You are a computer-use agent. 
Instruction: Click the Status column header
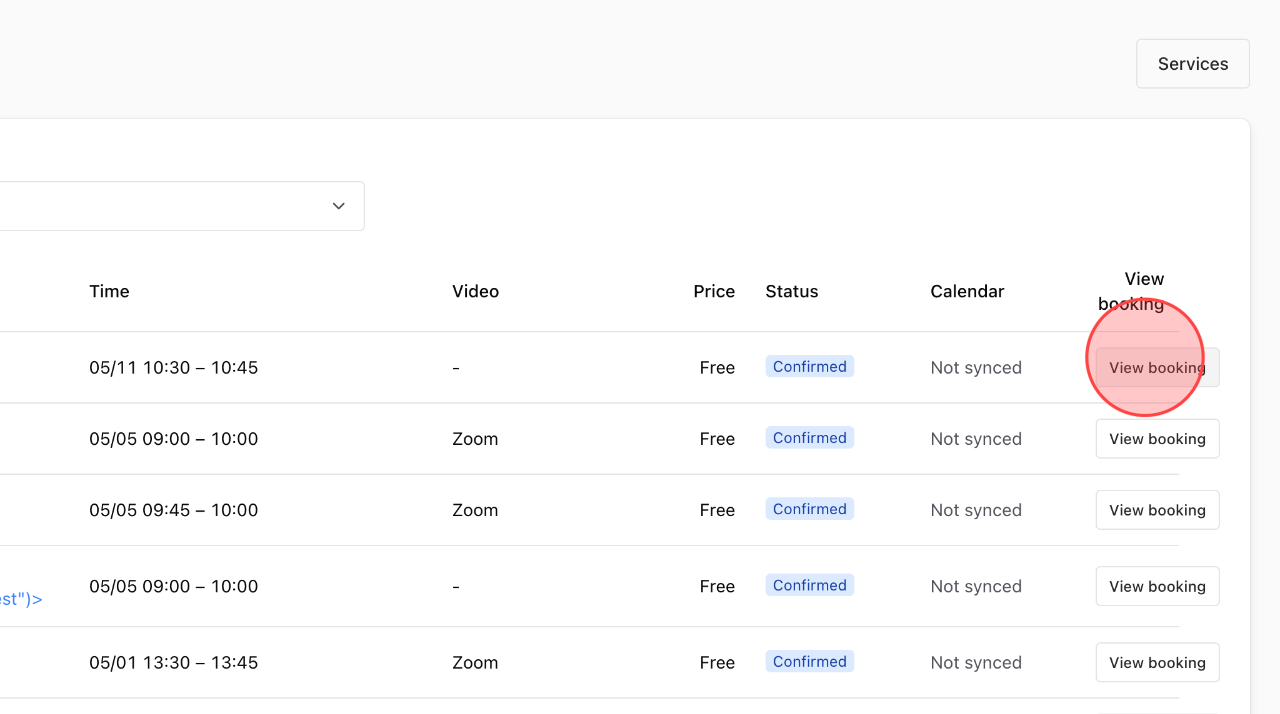792,291
